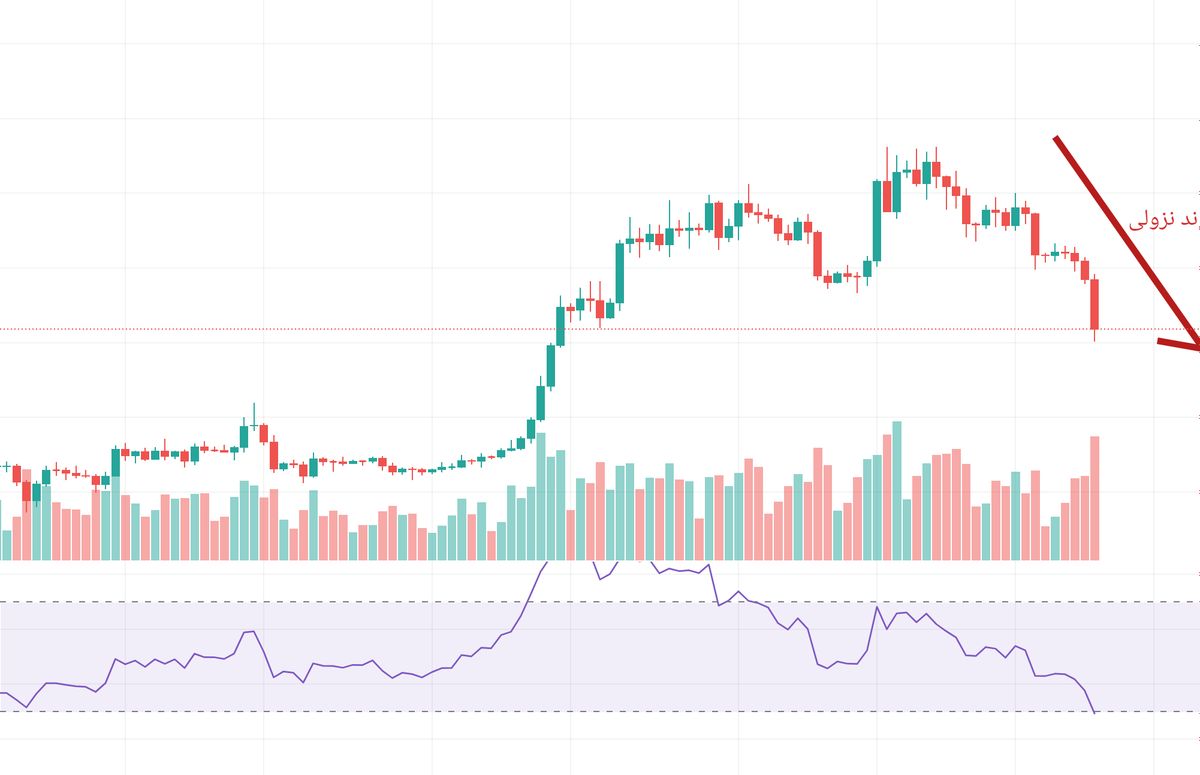Viewport: 1200px width, 775px height.
Task: Select the large red candle before the mid-chart dip
Action: coord(817,253)
